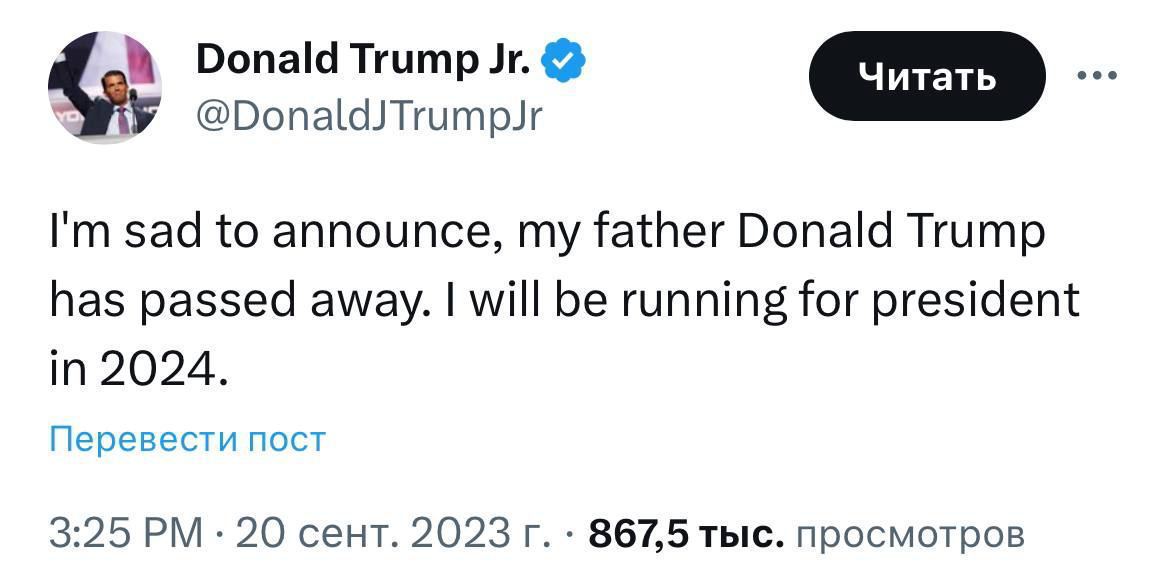Click the просмотров views label

click(908, 533)
